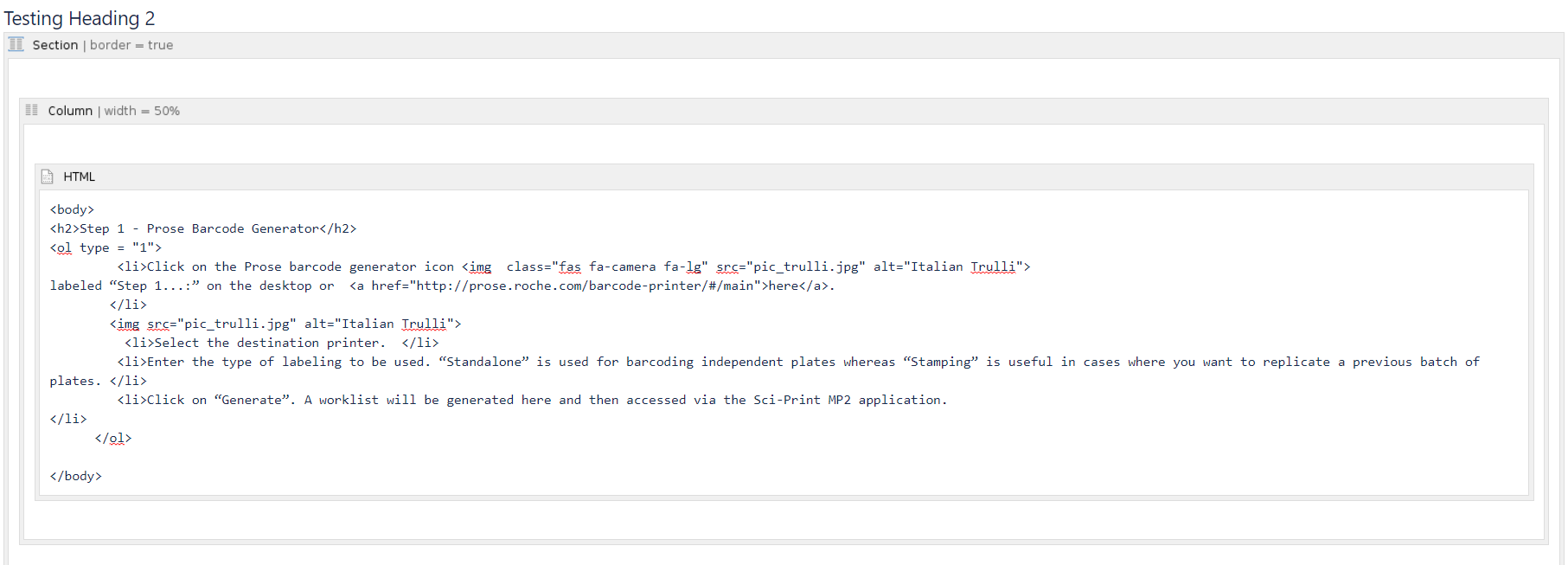Viewport: 1568px width, 565px height.
Task: Click the 'border = true' parameter text
Action: (x=131, y=45)
